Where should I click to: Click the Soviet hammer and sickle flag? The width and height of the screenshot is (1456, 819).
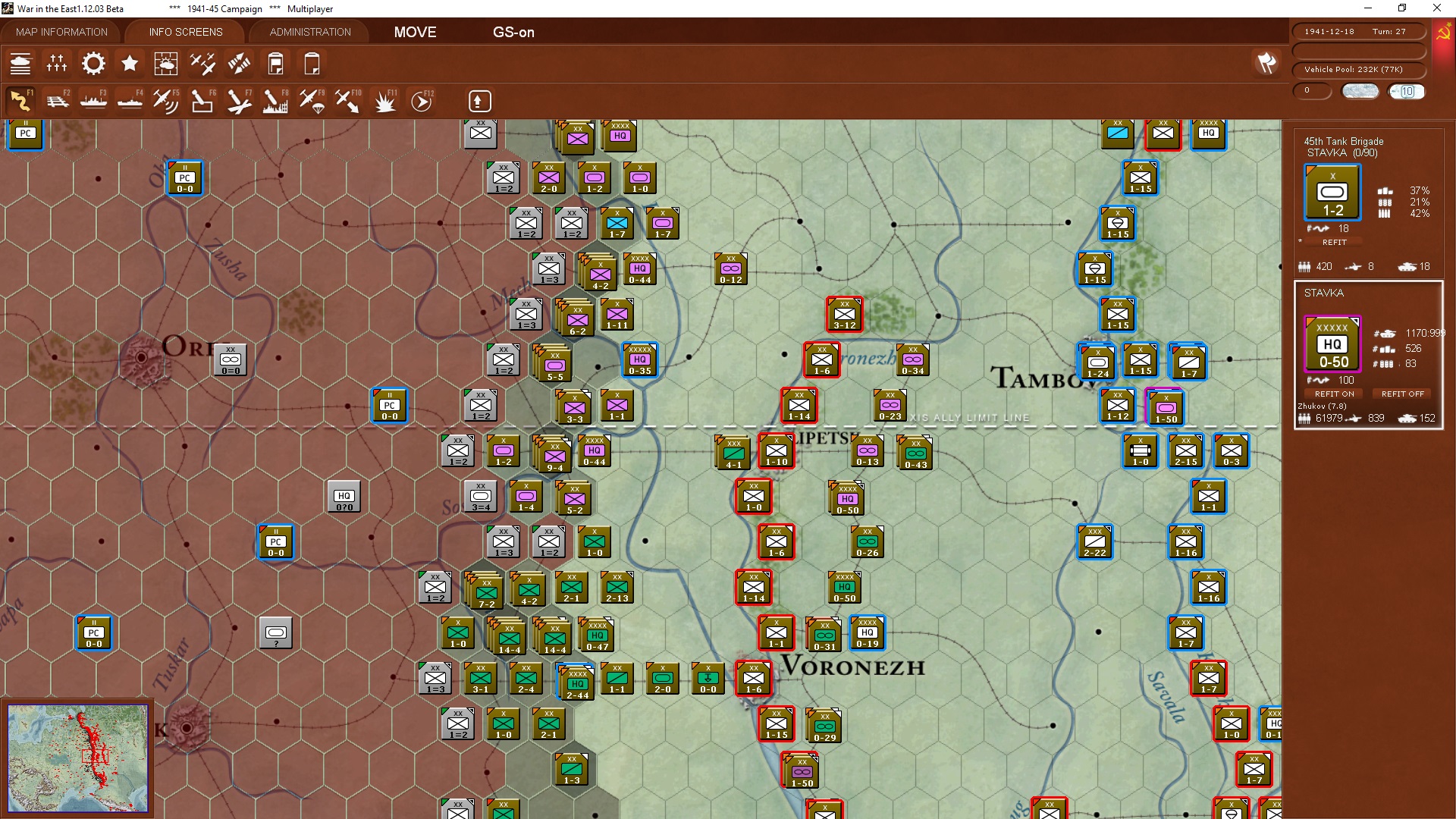[x=1443, y=33]
